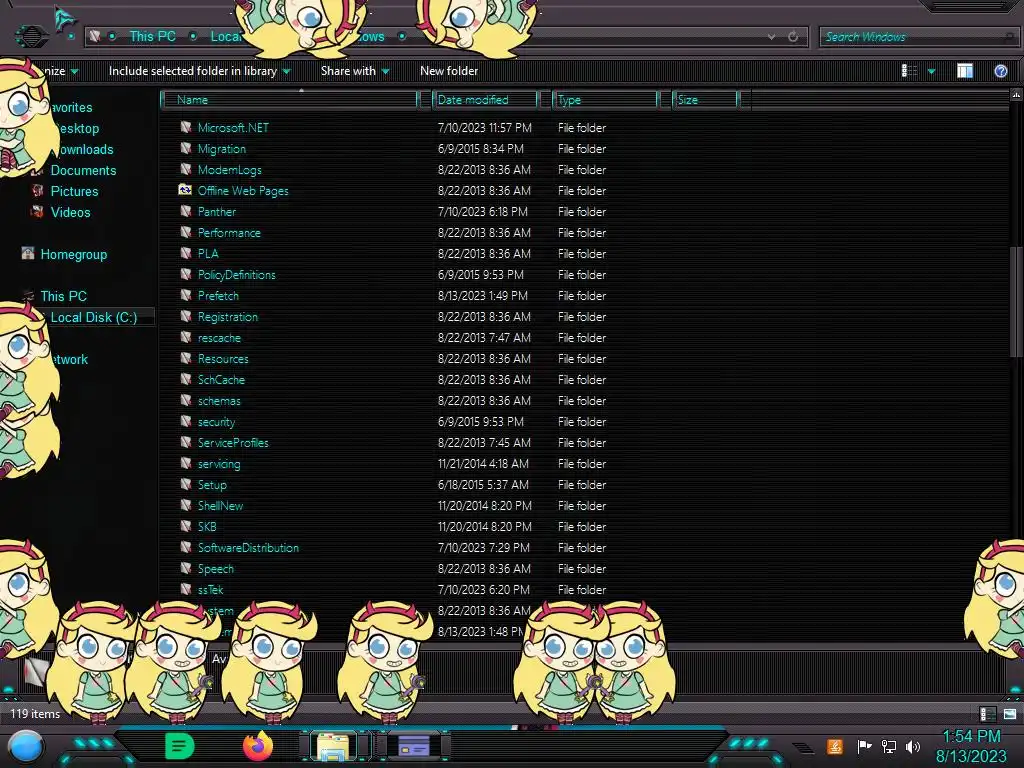Select Local Disk (C:) in navigation pane
This screenshot has height=768, width=1024.
pos(93,317)
